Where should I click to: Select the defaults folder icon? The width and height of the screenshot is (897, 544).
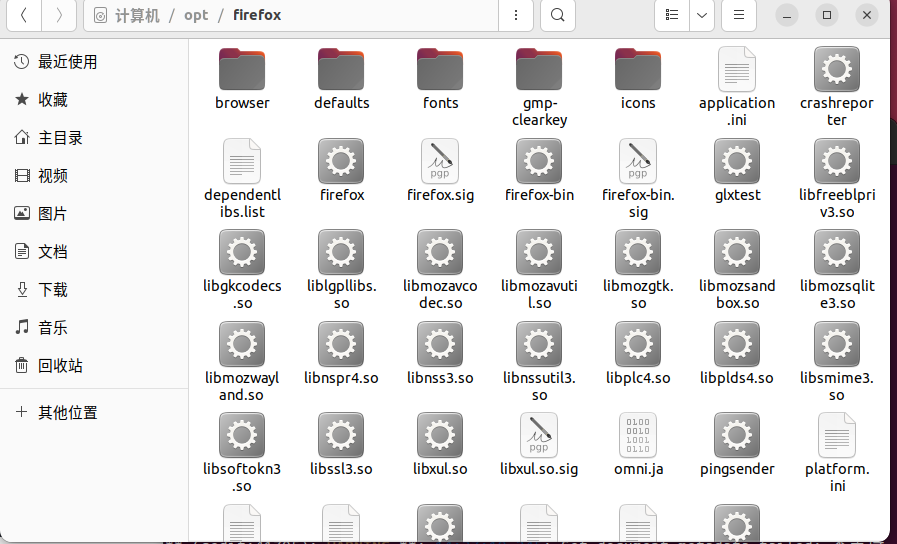(341, 69)
